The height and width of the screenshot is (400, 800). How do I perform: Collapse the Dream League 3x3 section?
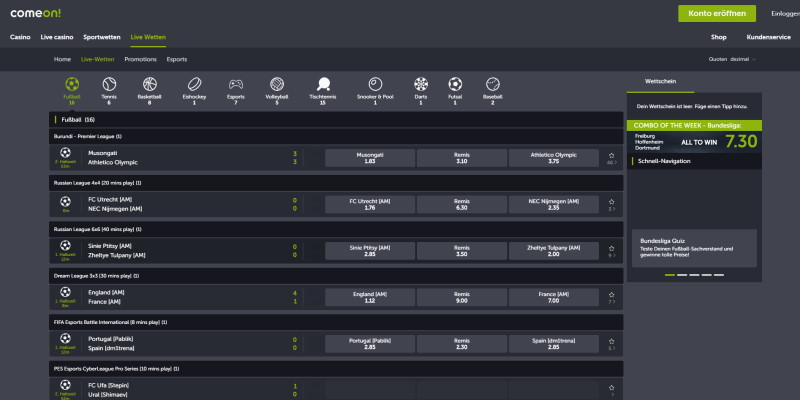pyautogui.click(x=336, y=276)
